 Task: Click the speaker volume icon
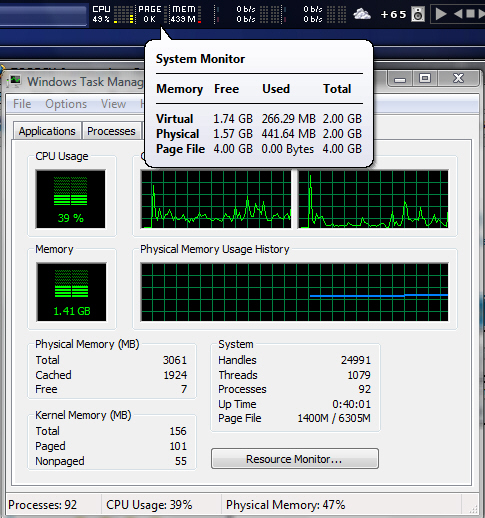pos(418,14)
